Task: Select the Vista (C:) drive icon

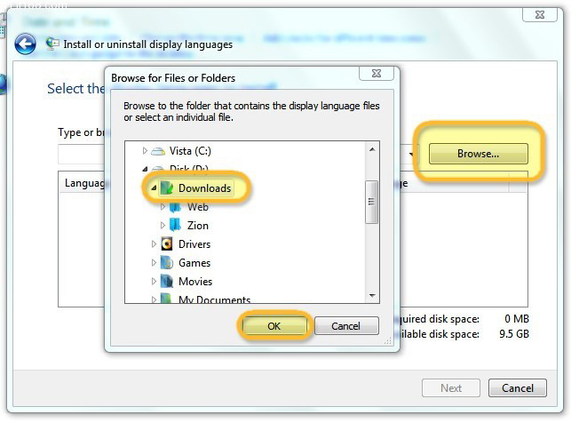Action: click(x=158, y=151)
